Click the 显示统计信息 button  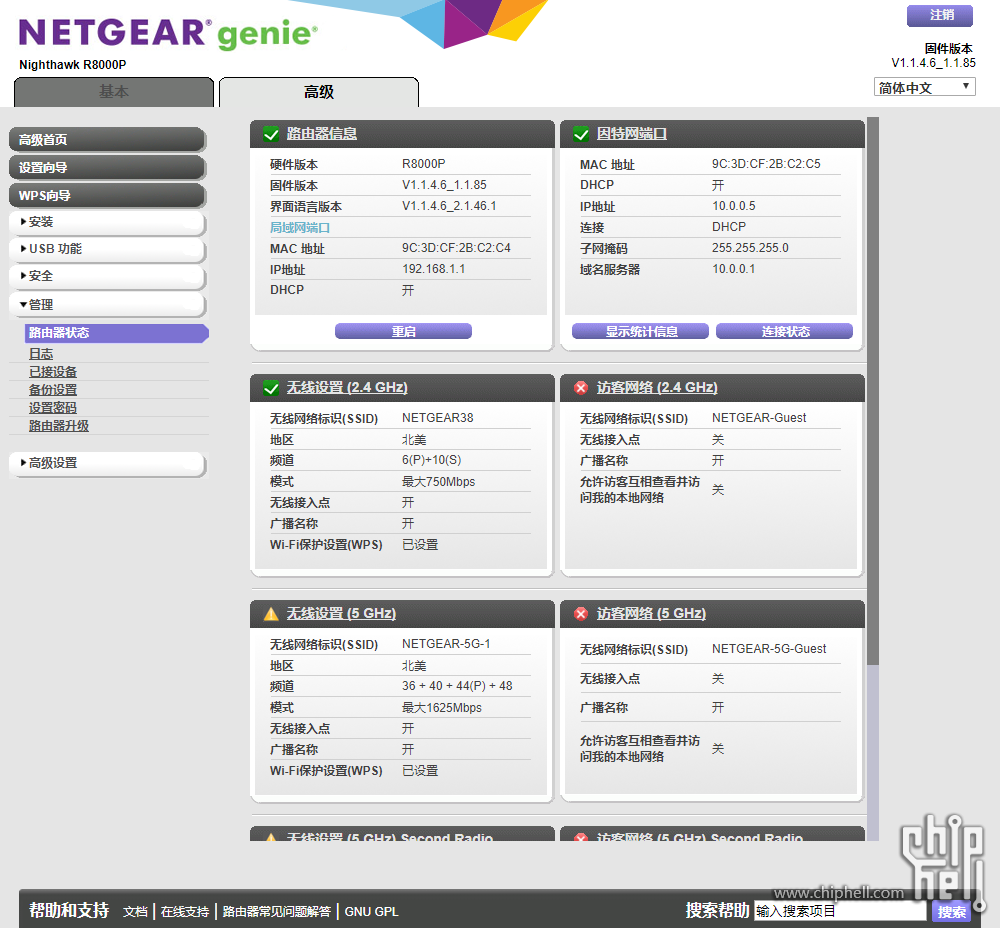(x=640, y=331)
